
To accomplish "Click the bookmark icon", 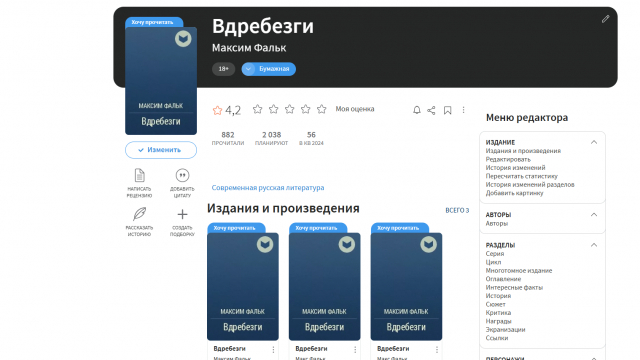I will (x=447, y=110).
